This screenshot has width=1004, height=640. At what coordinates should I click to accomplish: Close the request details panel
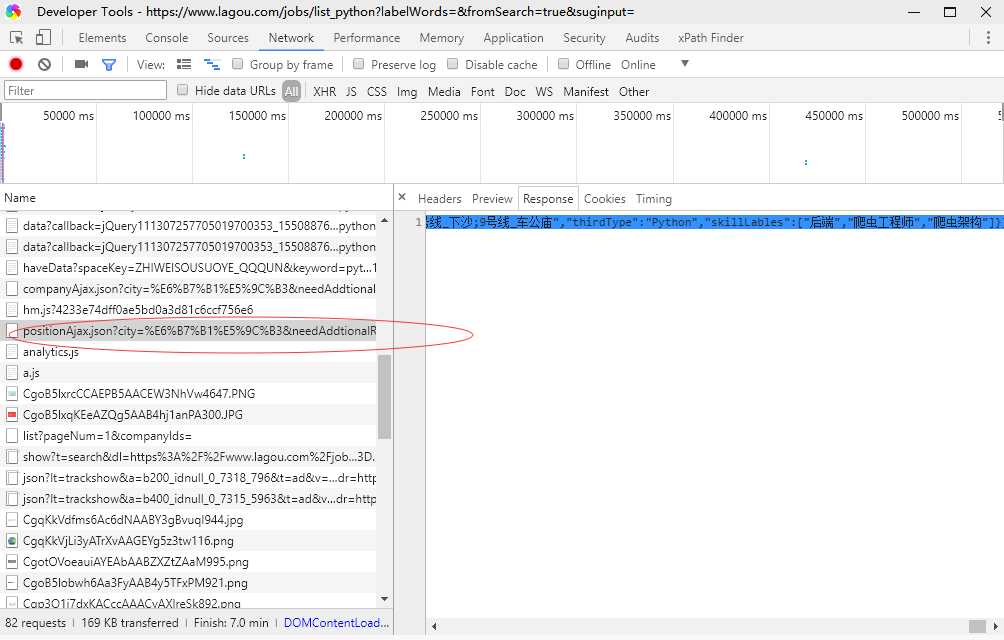[402, 197]
